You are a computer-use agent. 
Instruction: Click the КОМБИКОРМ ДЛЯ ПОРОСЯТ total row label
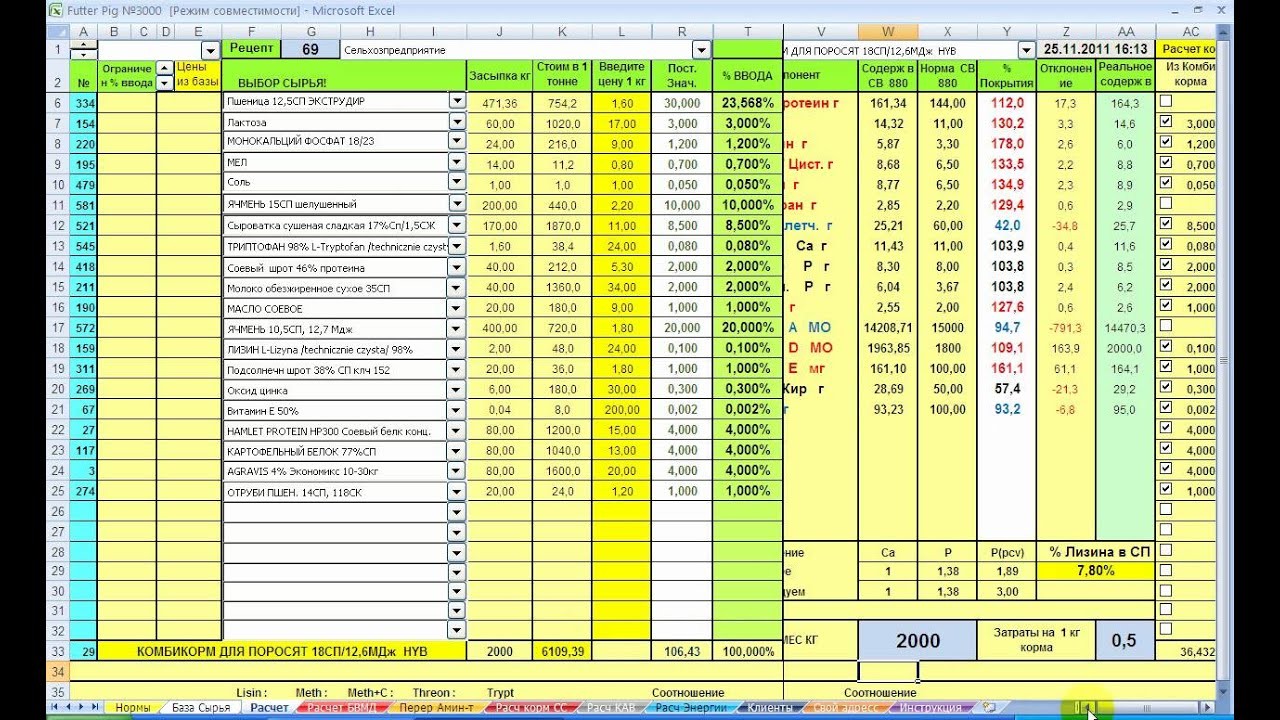tap(282, 651)
